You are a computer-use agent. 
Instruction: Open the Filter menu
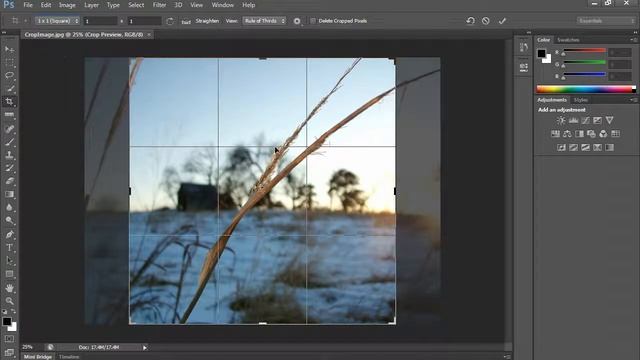[x=159, y=5]
